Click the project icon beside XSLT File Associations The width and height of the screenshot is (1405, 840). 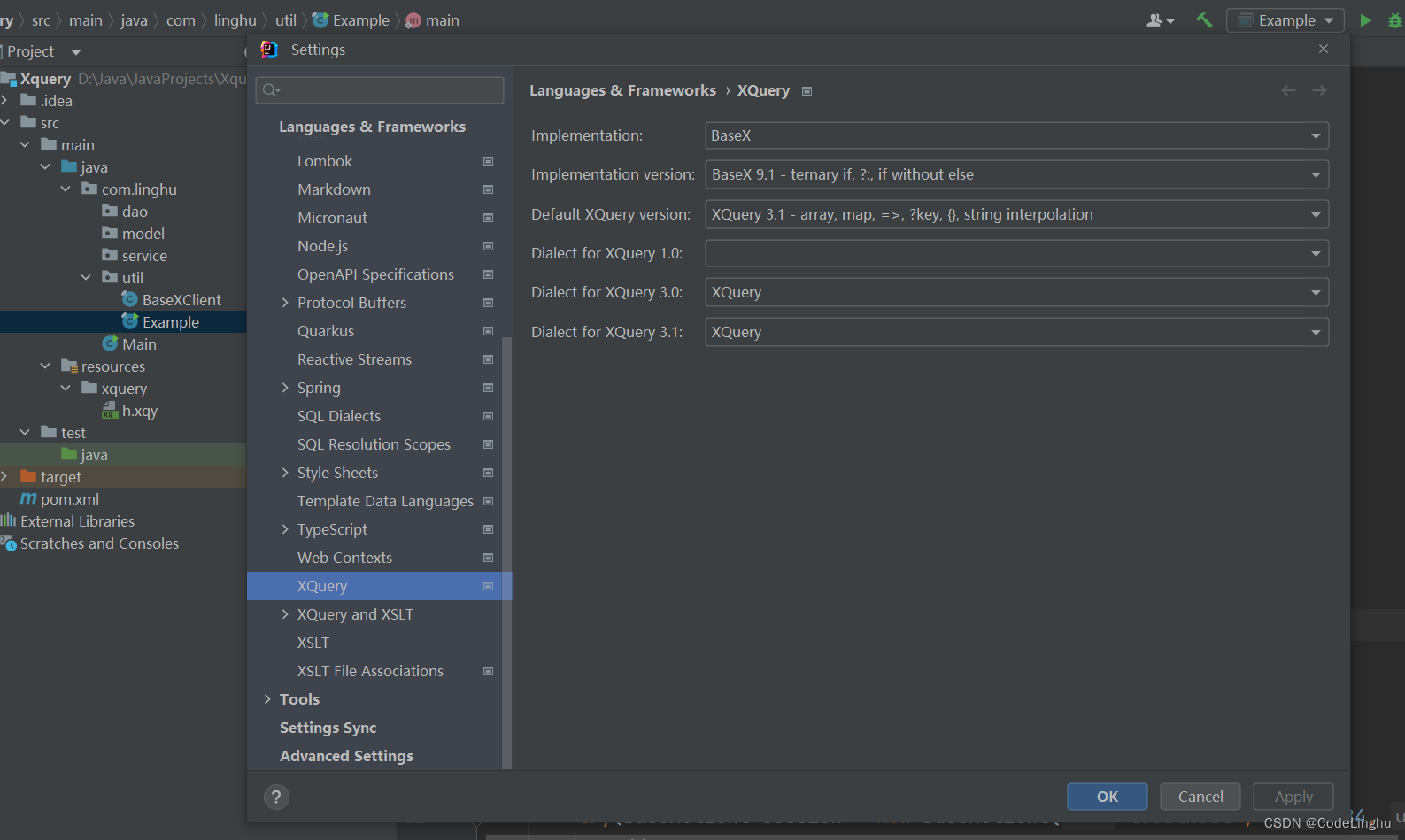point(488,671)
